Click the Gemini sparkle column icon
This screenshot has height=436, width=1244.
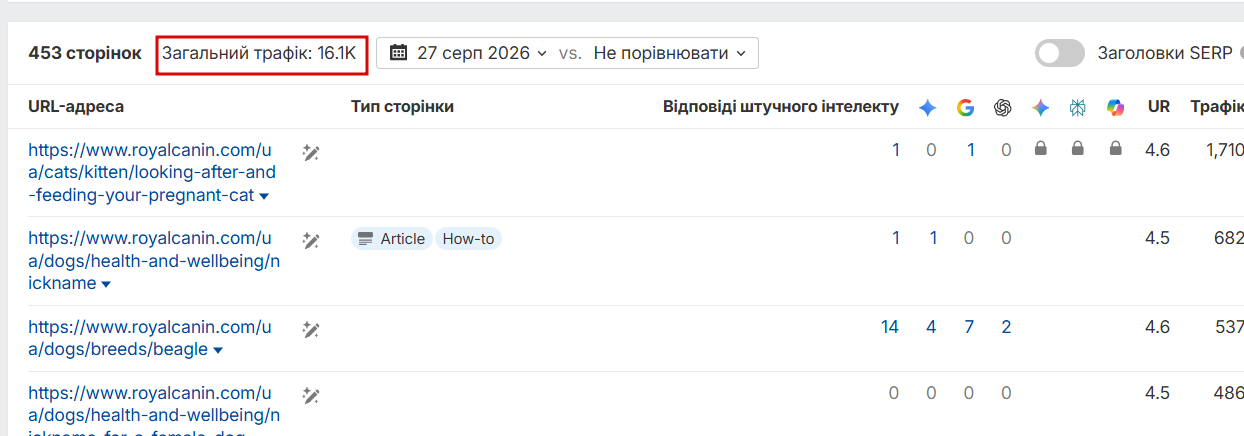pyautogui.click(x=1041, y=108)
